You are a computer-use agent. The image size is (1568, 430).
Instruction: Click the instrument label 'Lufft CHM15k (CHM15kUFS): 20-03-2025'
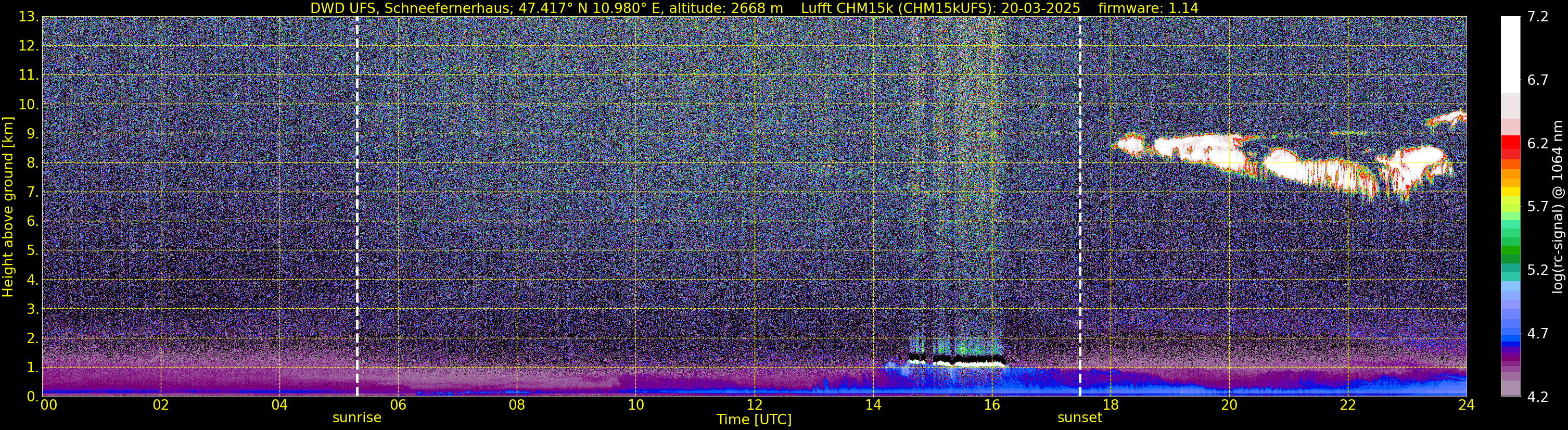[940, 8]
